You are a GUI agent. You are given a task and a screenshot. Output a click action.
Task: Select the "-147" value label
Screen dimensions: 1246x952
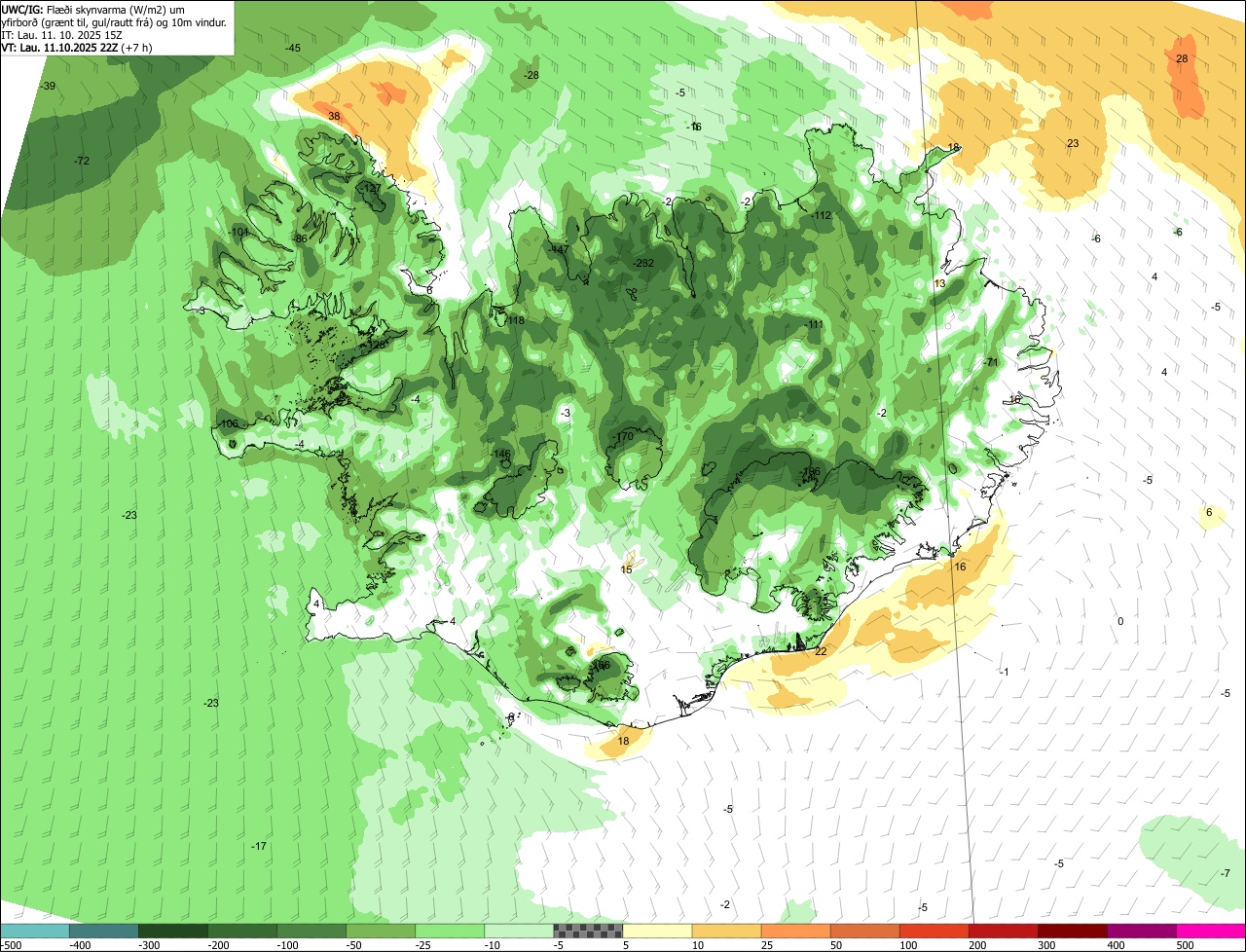pos(559,249)
